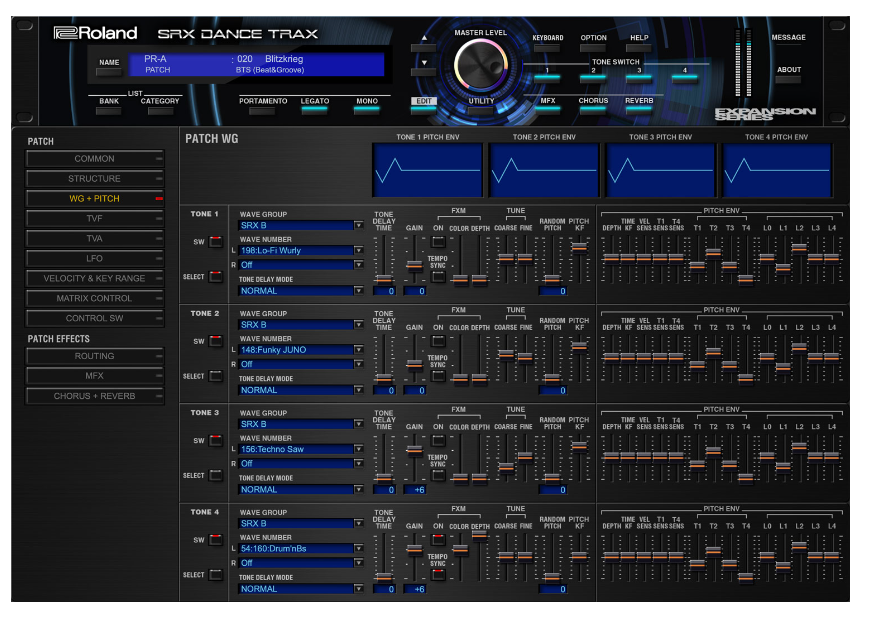Screen dimensions: 872x621
Task: Open the Tone 4 pitch envelope graph
Action: coord(777,170)
